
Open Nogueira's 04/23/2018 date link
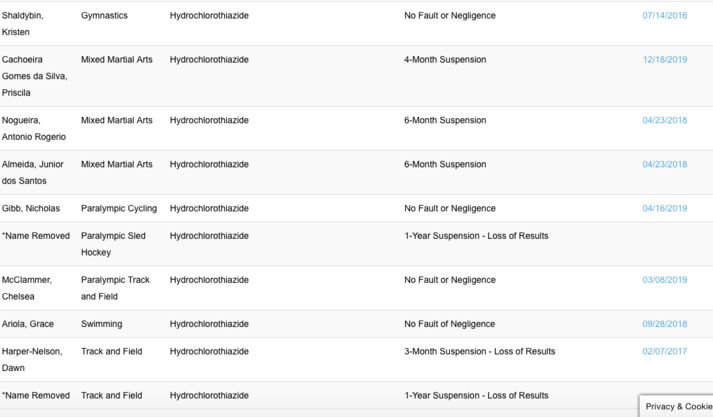pos(664,121)
